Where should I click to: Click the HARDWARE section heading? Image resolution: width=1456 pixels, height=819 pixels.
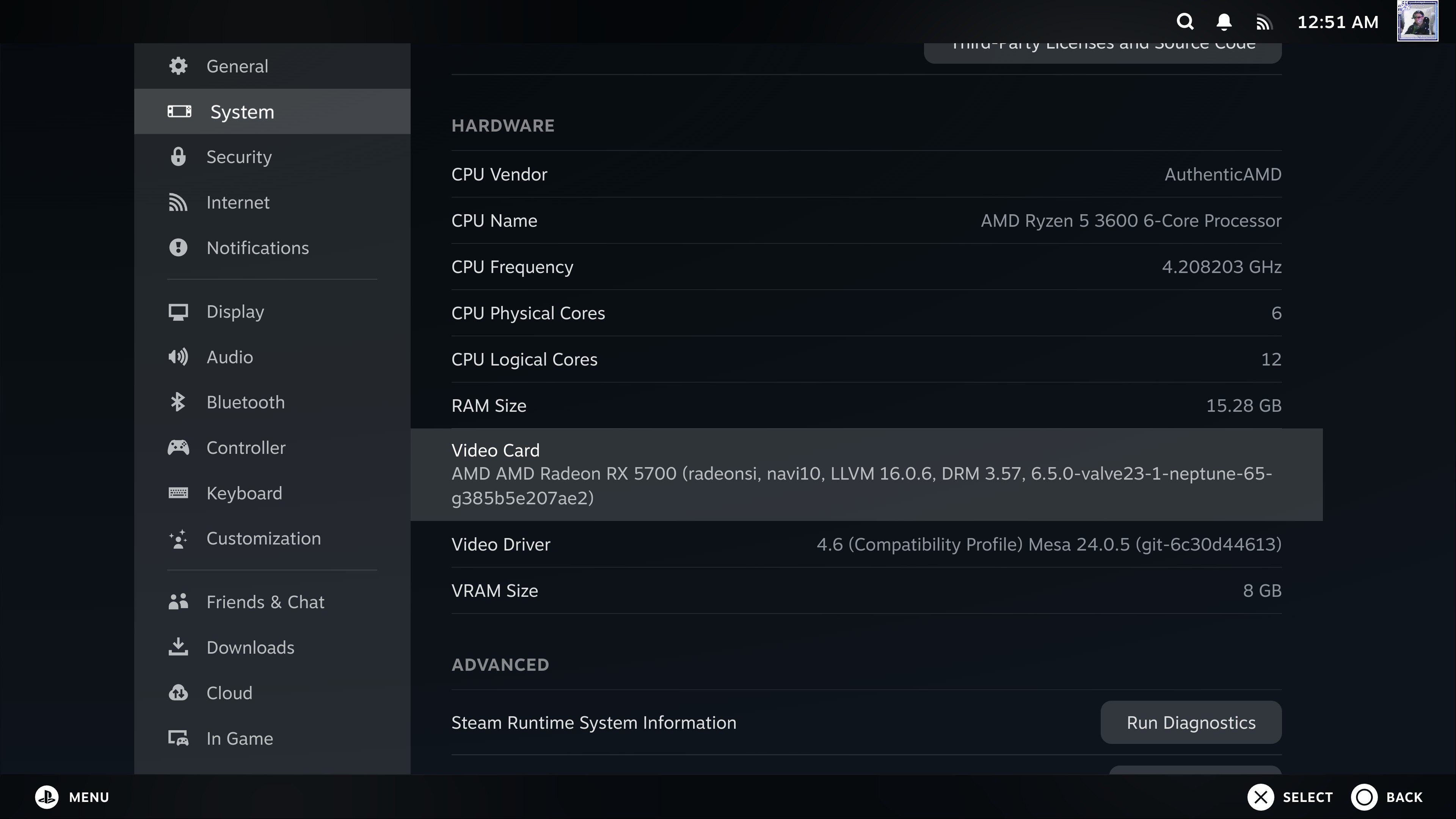(x=502, y=126)
